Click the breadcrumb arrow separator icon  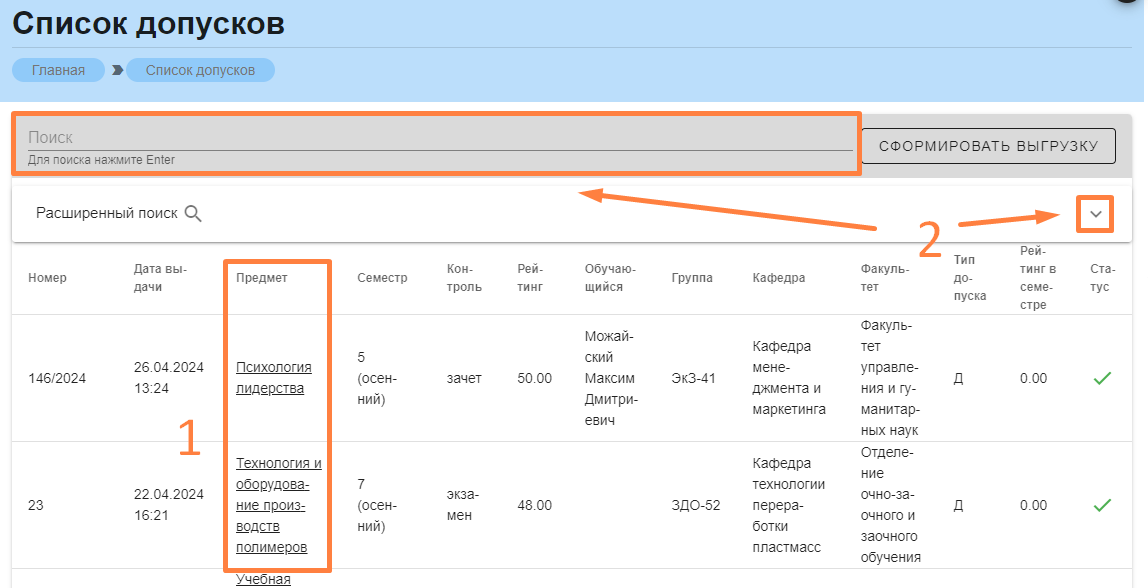[117, 70]
